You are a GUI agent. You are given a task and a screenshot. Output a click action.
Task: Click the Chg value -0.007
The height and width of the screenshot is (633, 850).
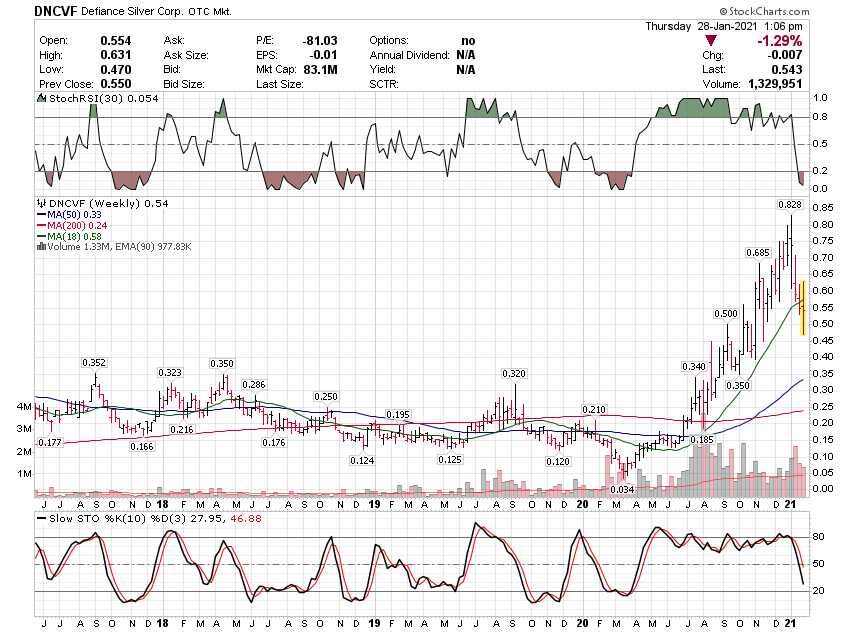[785, 55]
